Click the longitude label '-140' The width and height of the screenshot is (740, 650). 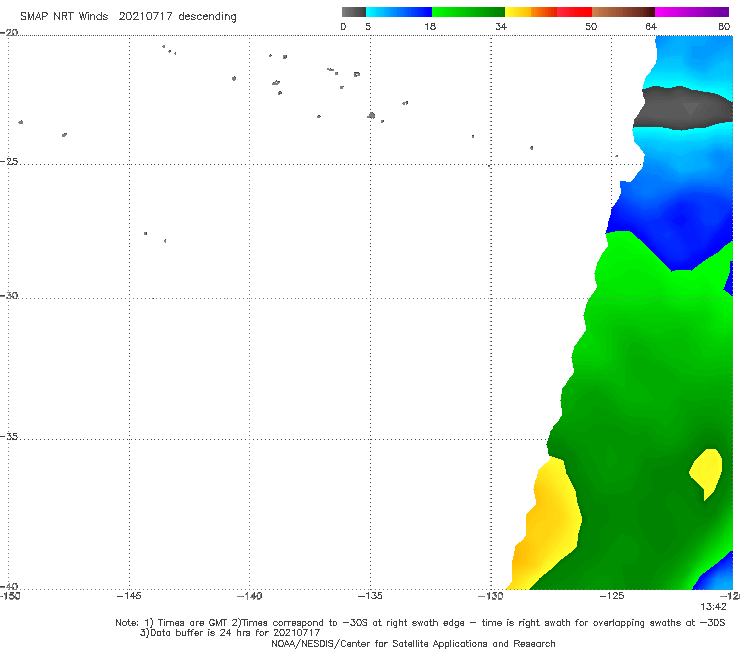click(249, 596)
